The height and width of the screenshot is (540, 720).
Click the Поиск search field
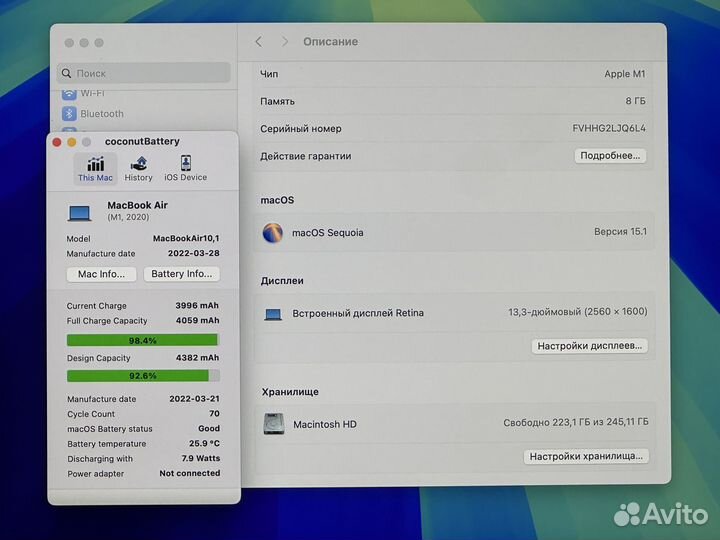(144, 73)
